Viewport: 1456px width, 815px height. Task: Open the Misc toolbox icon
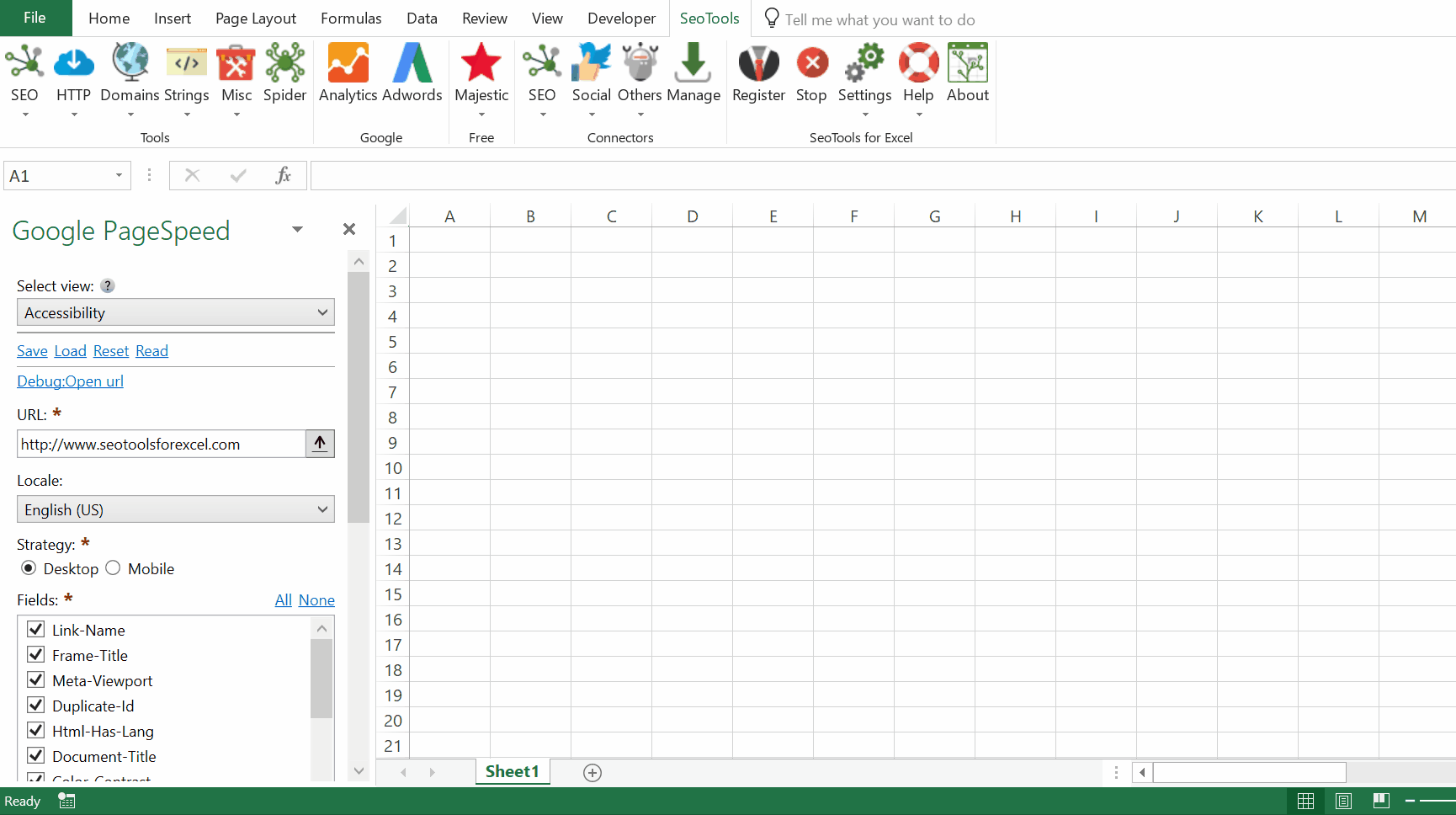pos(236,63)
